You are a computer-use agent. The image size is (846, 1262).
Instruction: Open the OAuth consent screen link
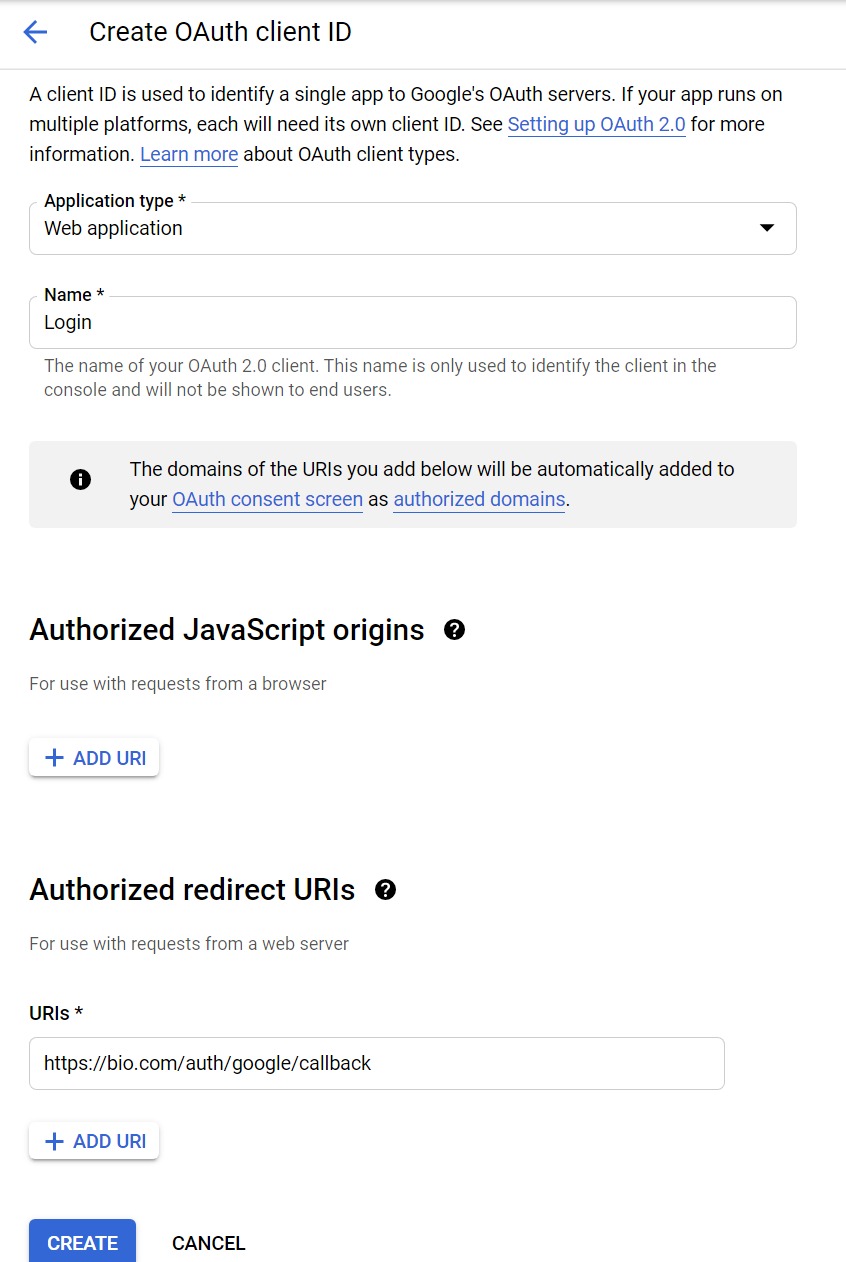[267, 499]
